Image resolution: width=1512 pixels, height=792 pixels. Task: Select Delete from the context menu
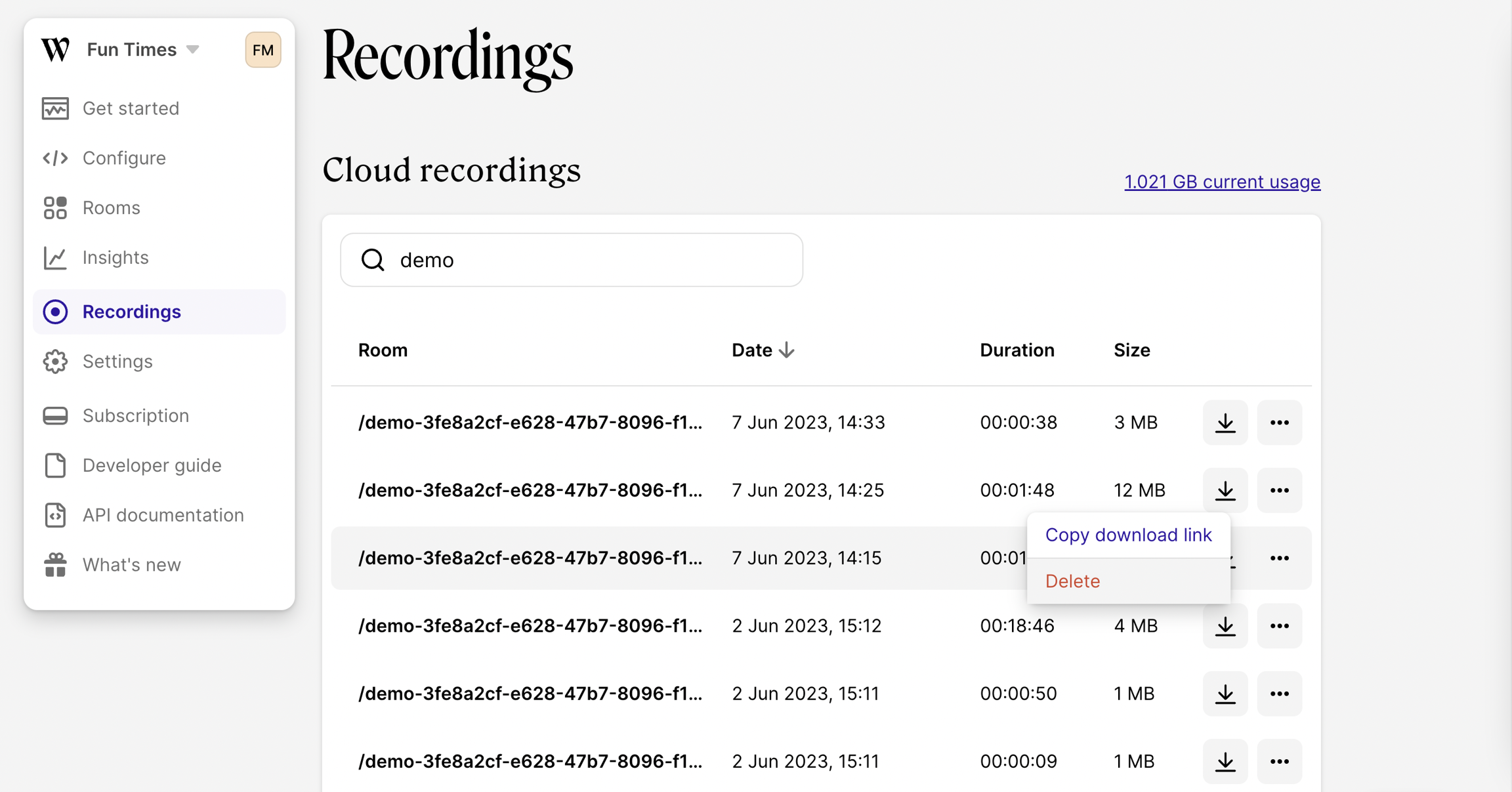pos(1072,581)
